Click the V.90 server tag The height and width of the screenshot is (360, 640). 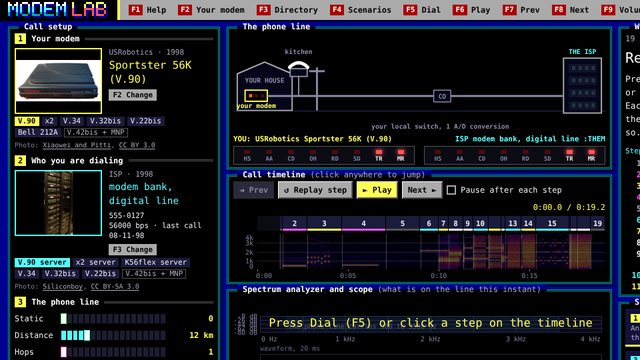pyautogui.click(x=42, y=262)
